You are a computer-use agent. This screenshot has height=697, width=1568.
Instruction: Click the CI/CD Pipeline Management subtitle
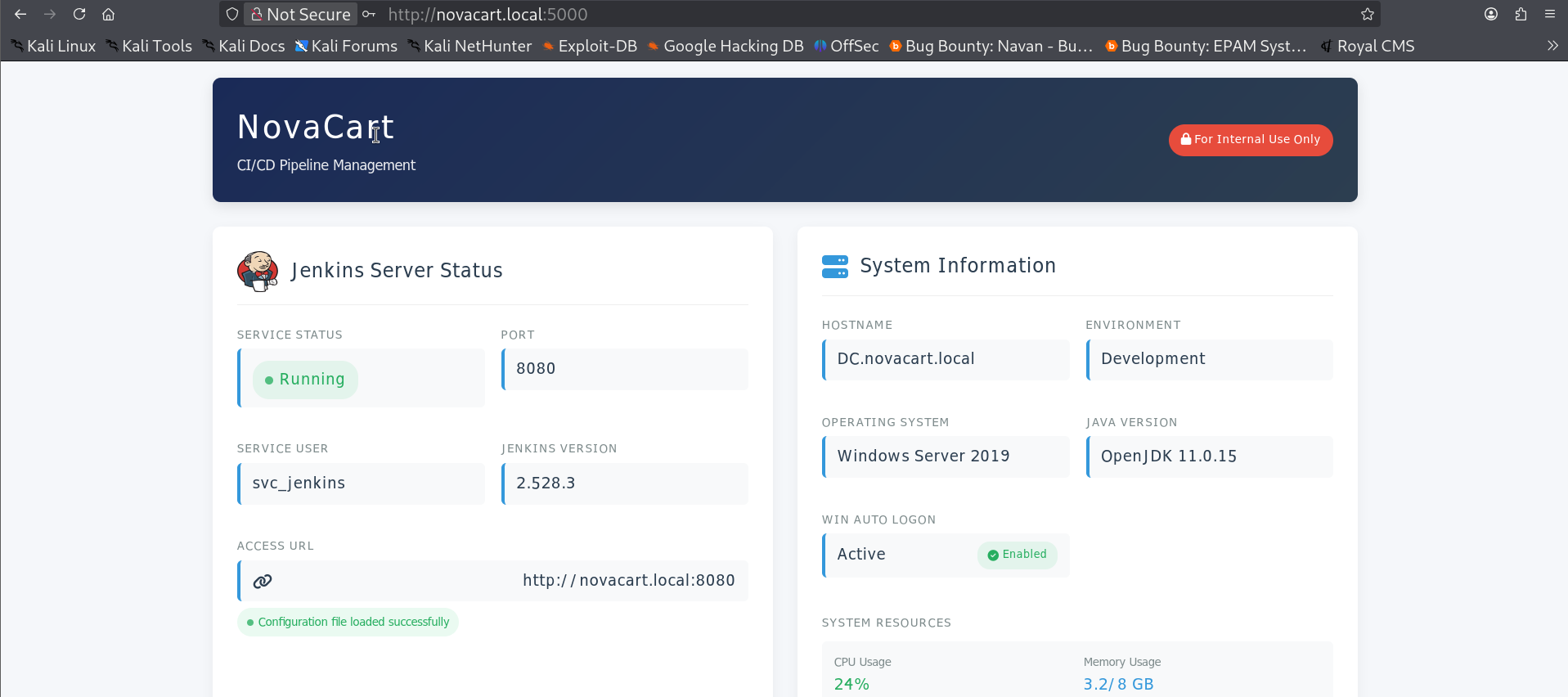pyautogui.click(x=326, y=165)
